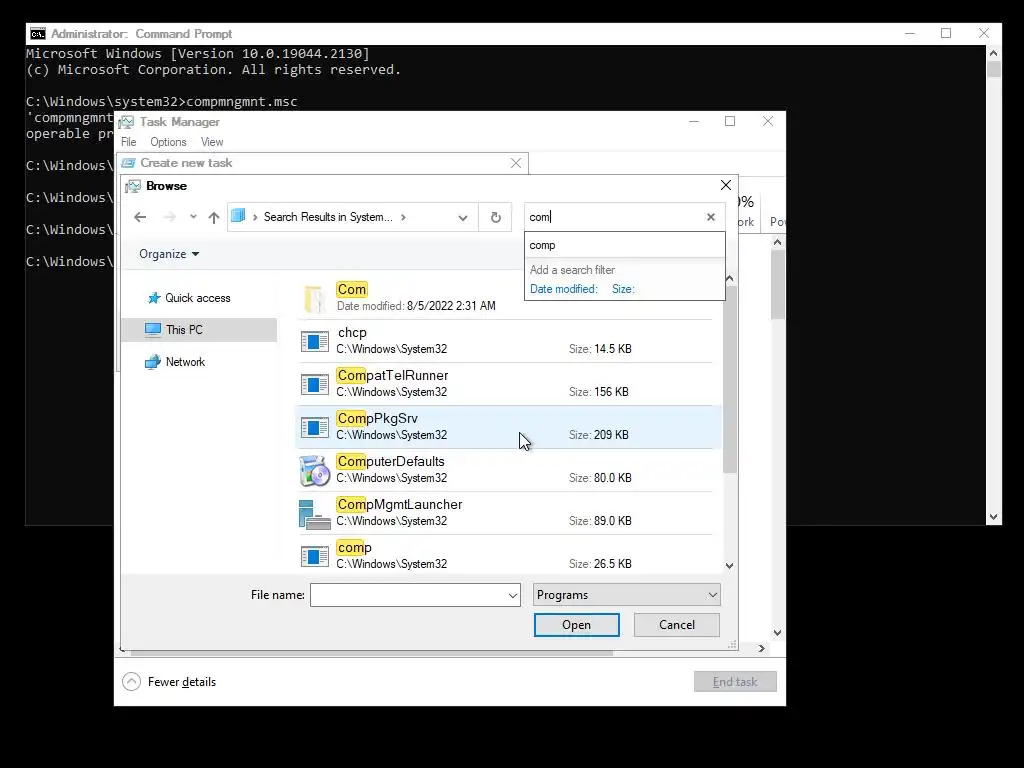Click the ComputerDefaults icon

point(314,470)
